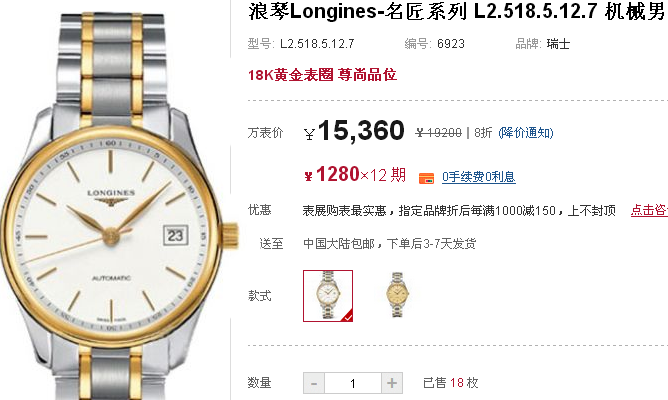Click the brand value 瑞士
The width and height of the screenshot is (668, 400).
(x=559, y=44)
